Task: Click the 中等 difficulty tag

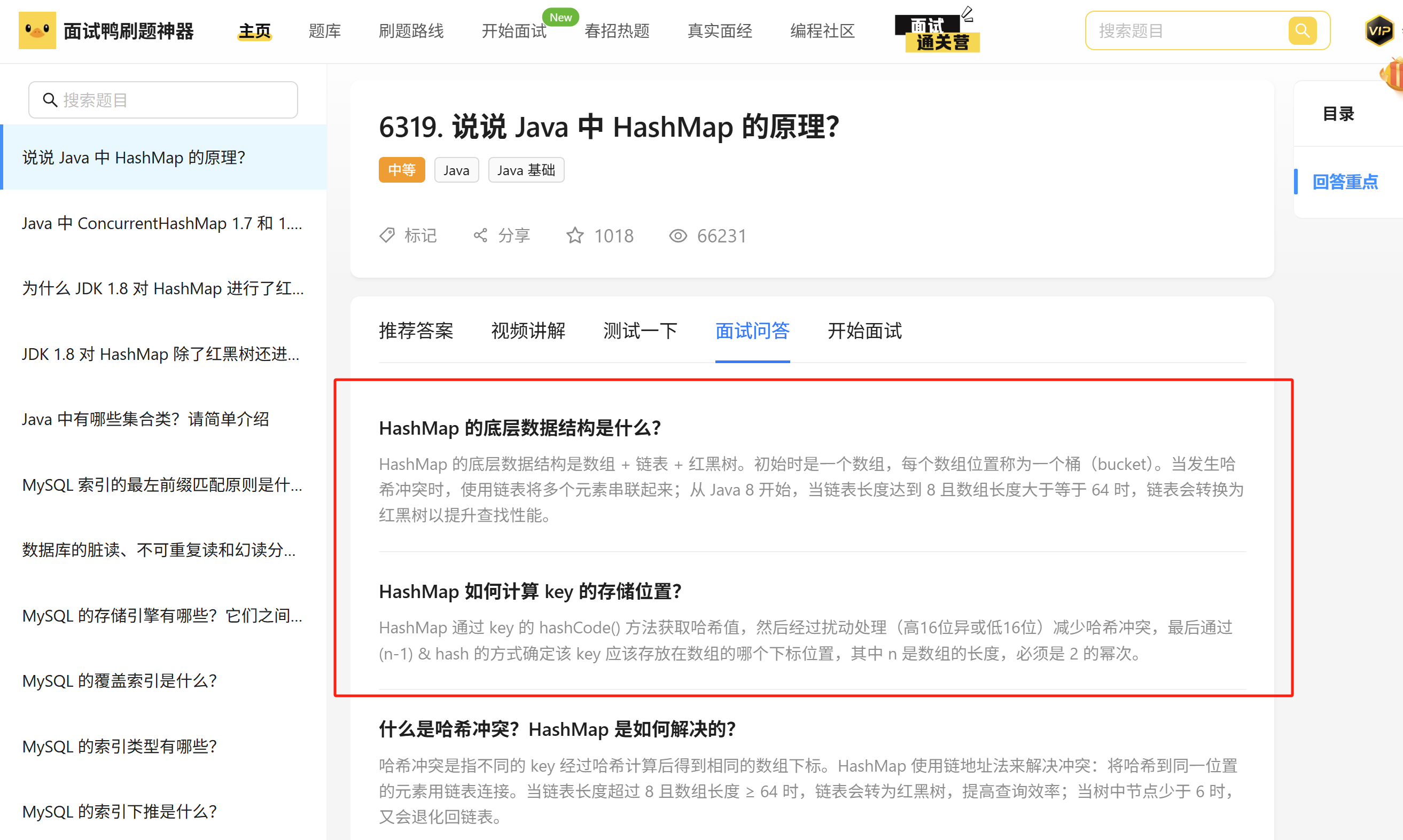Action: point(401,170)
